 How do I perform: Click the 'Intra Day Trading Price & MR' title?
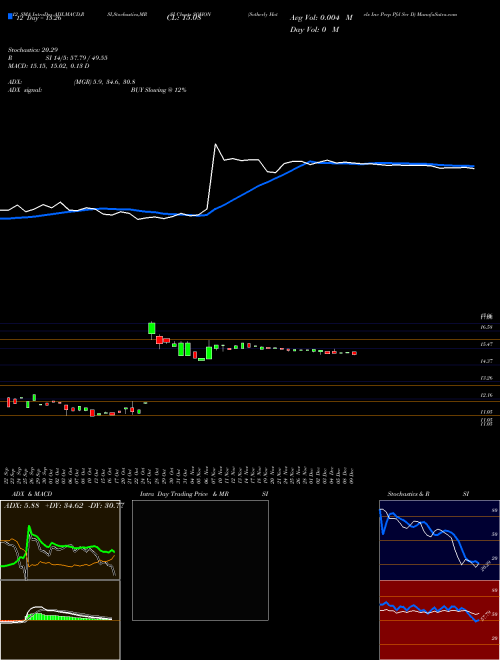pyautogui.click(x=184, y=494)
